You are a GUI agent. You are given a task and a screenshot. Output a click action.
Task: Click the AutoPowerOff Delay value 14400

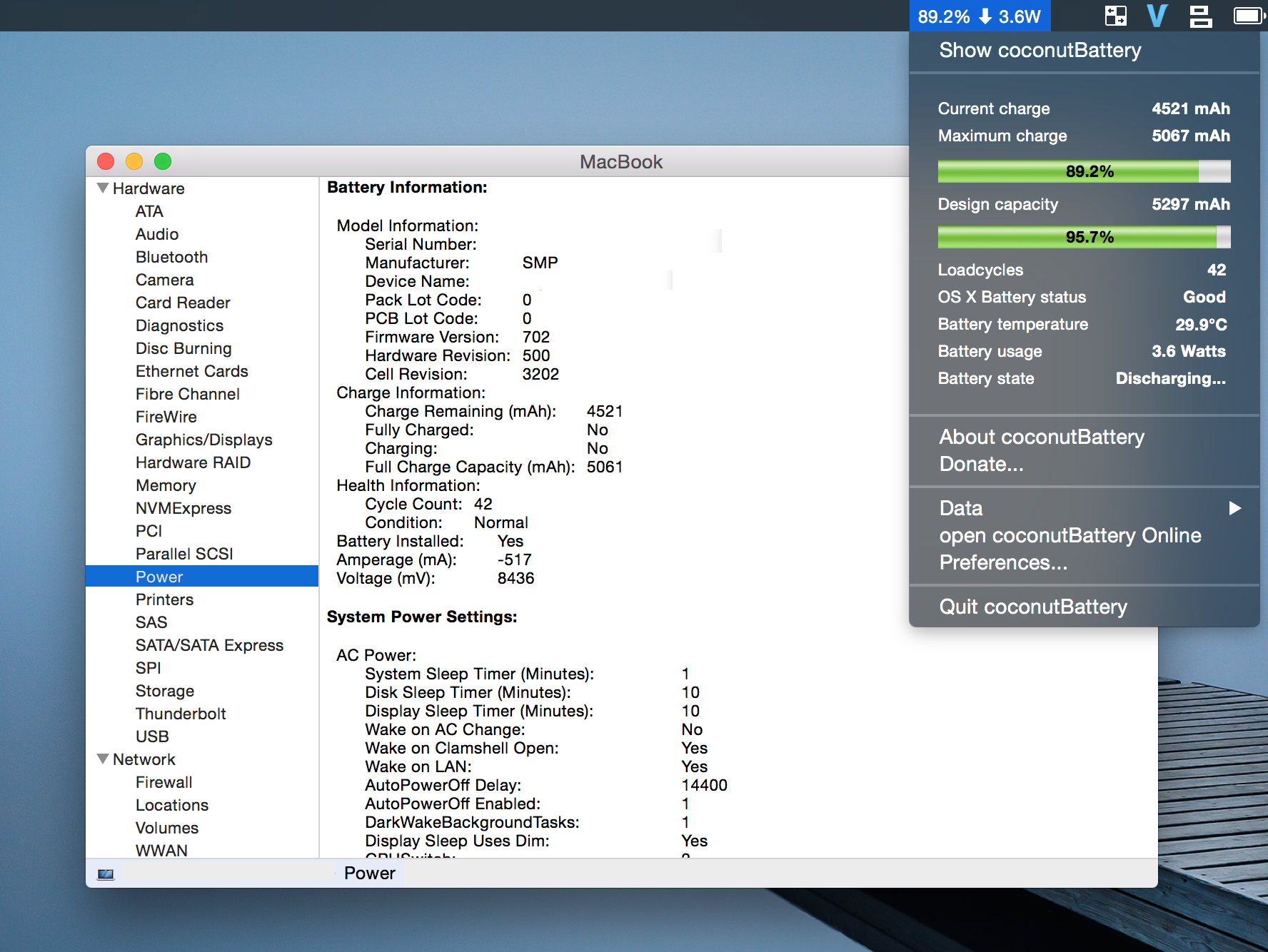tap(704, 785)
